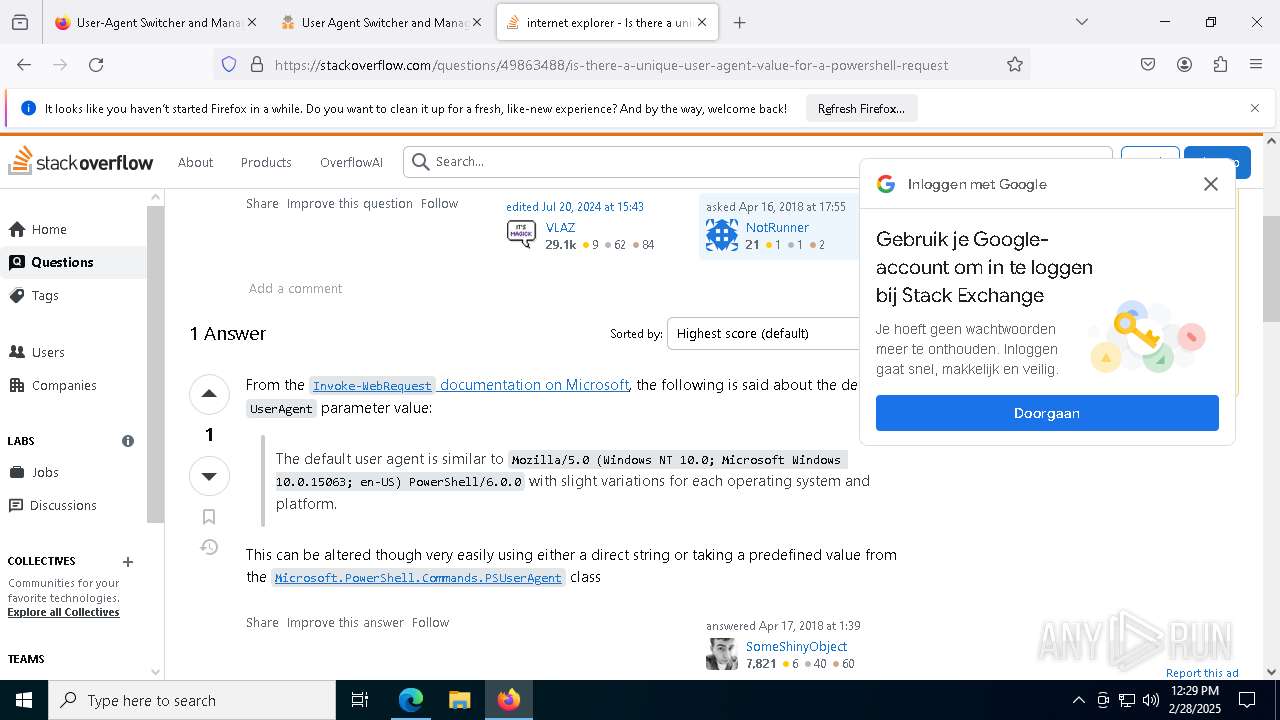
Task: Bookmark this page with the star icon
Action: point(1015,64)
